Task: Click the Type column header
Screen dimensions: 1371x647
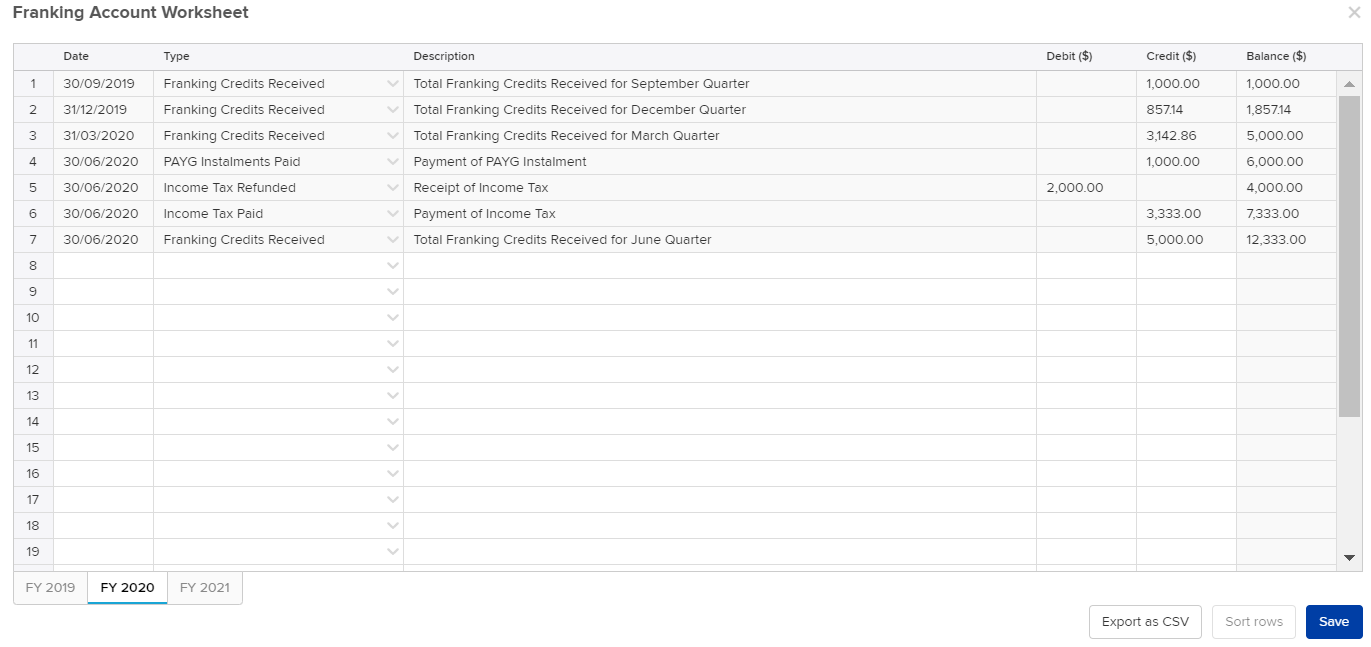Action: pos(279,57)
